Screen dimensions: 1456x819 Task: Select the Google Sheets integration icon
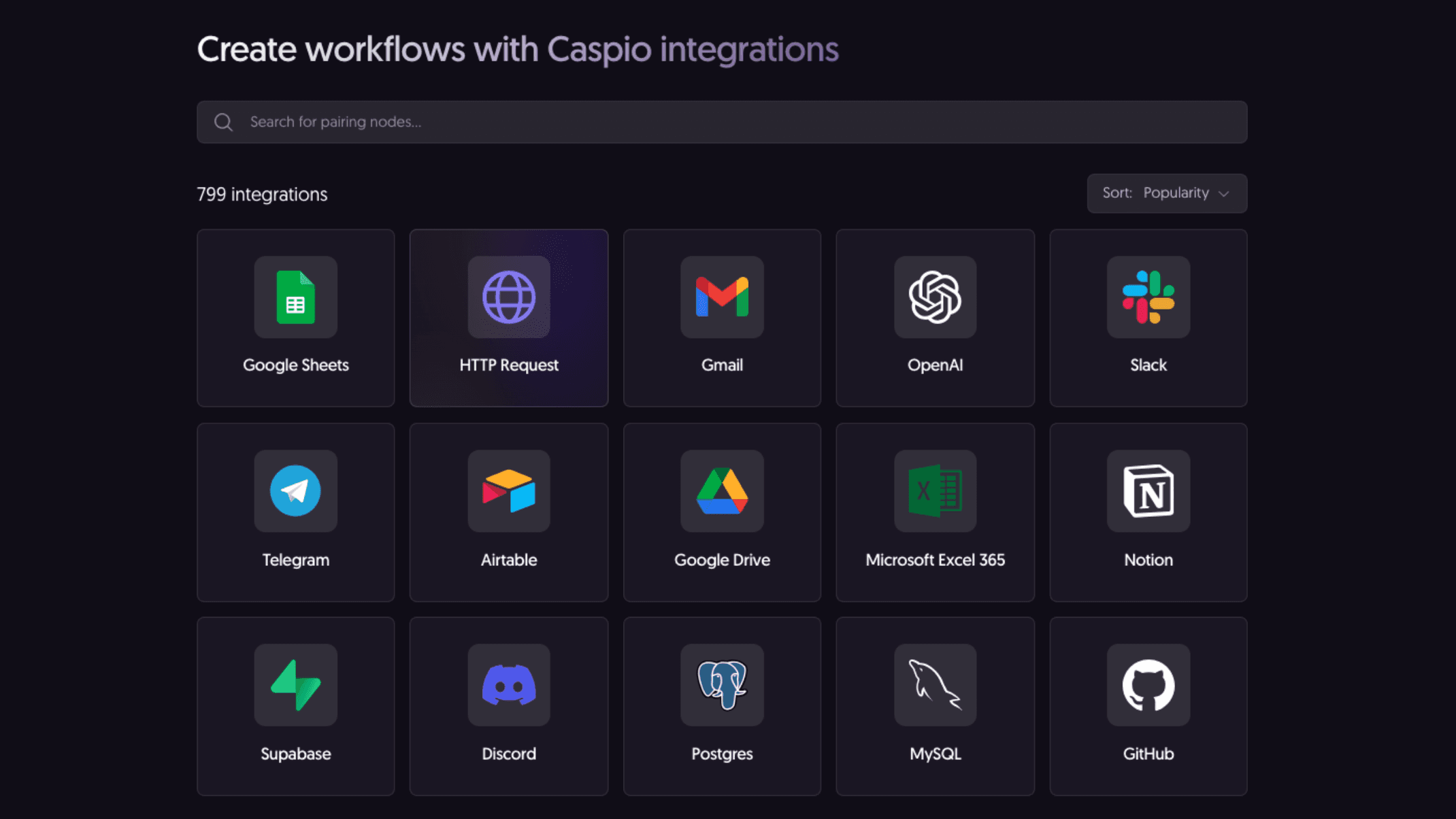pos(295,298)
